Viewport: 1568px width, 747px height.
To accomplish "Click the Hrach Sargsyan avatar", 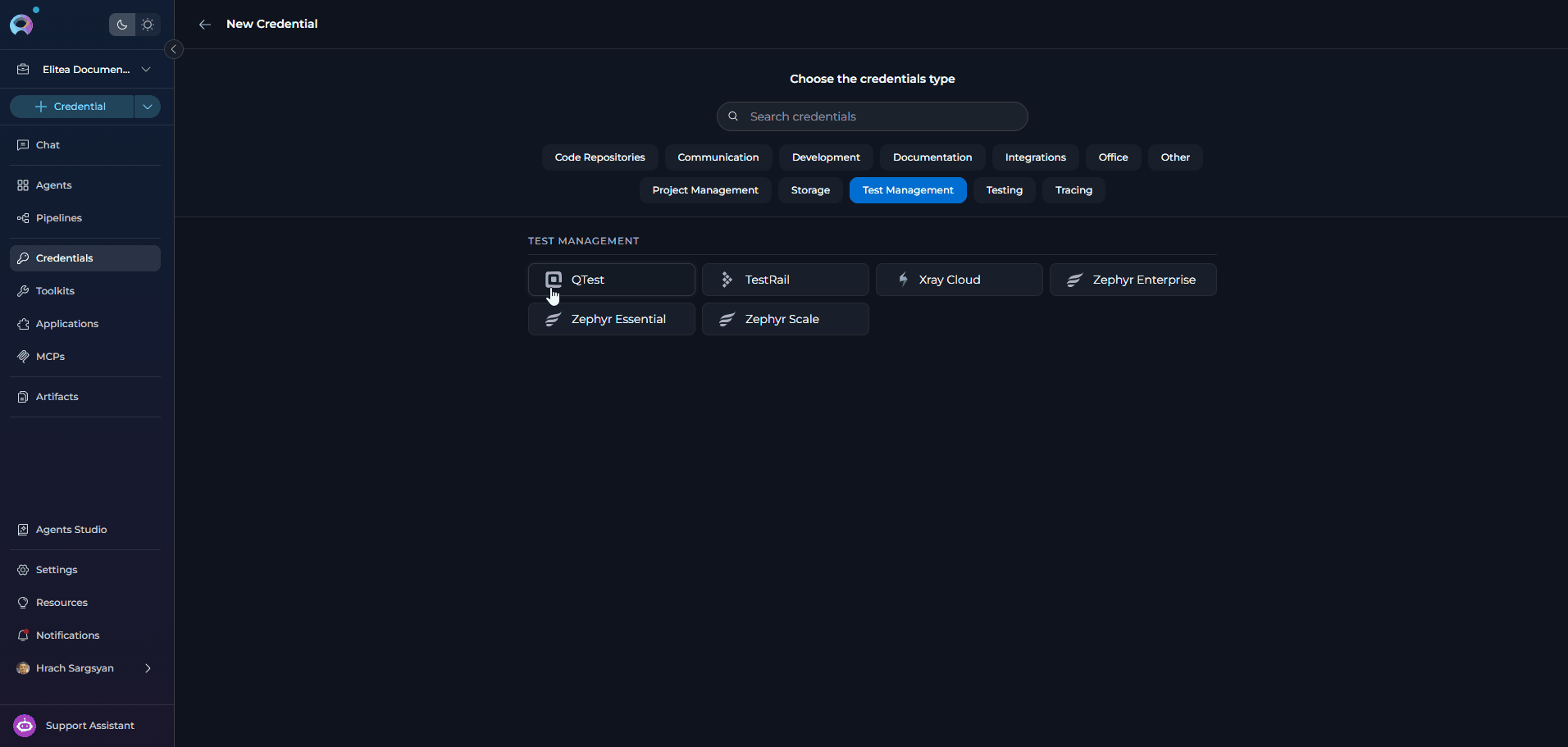I will [x=23, y=668].
